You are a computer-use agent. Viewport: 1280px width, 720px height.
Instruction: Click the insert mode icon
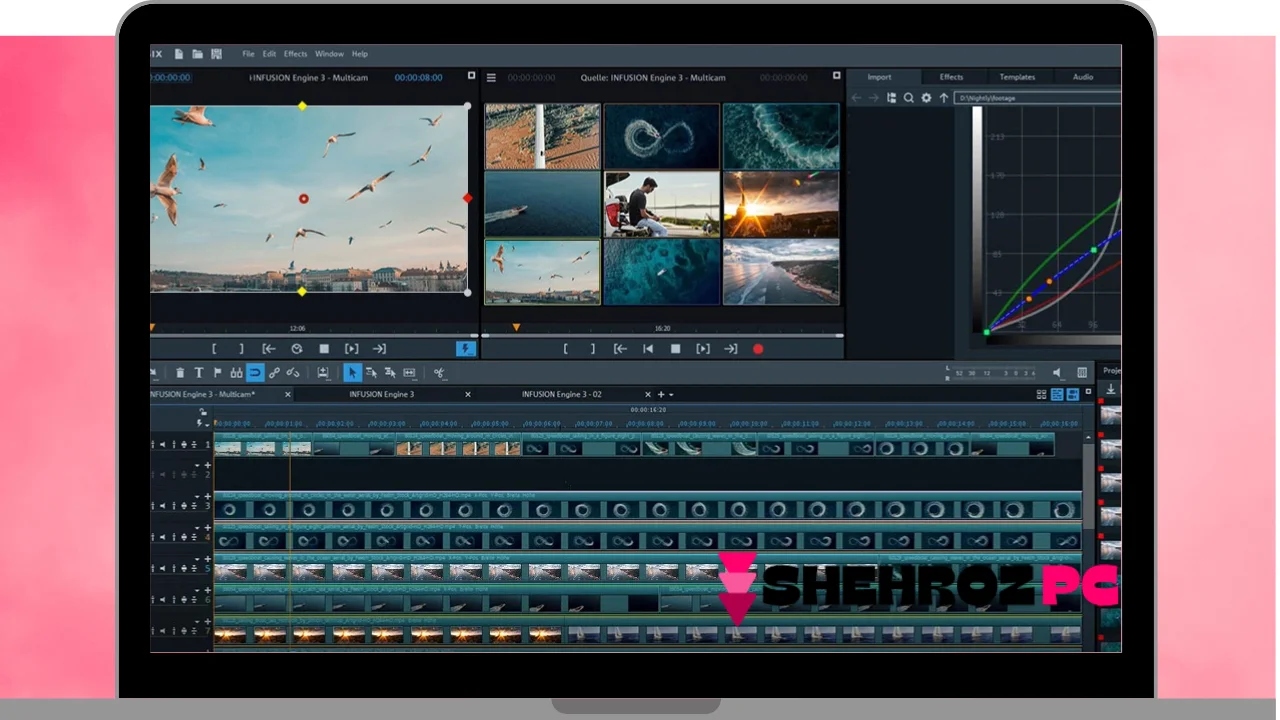coord(323,373)
